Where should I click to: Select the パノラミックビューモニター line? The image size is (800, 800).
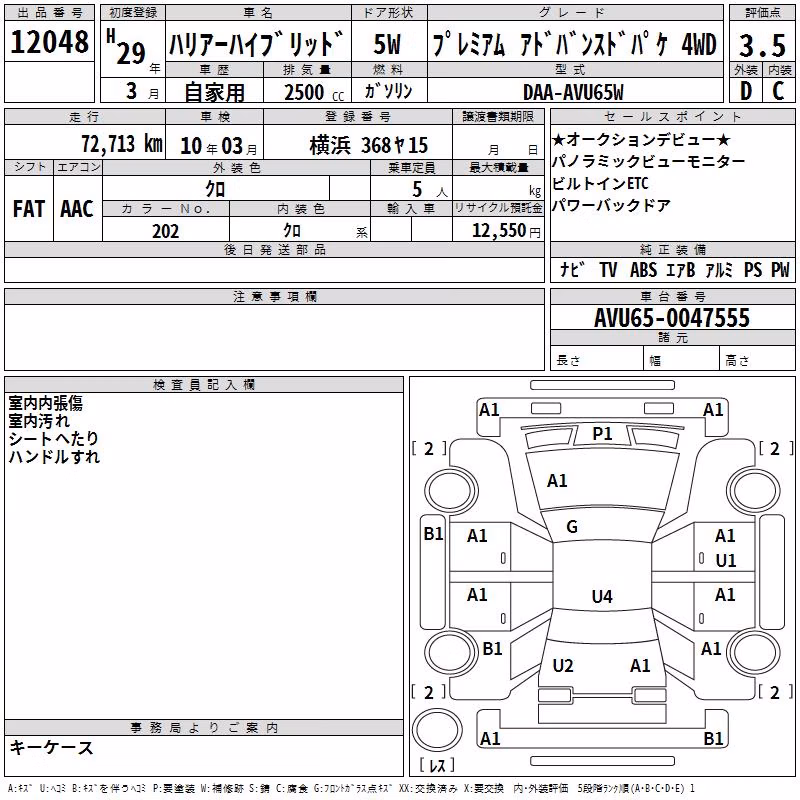tap(648, 161)
